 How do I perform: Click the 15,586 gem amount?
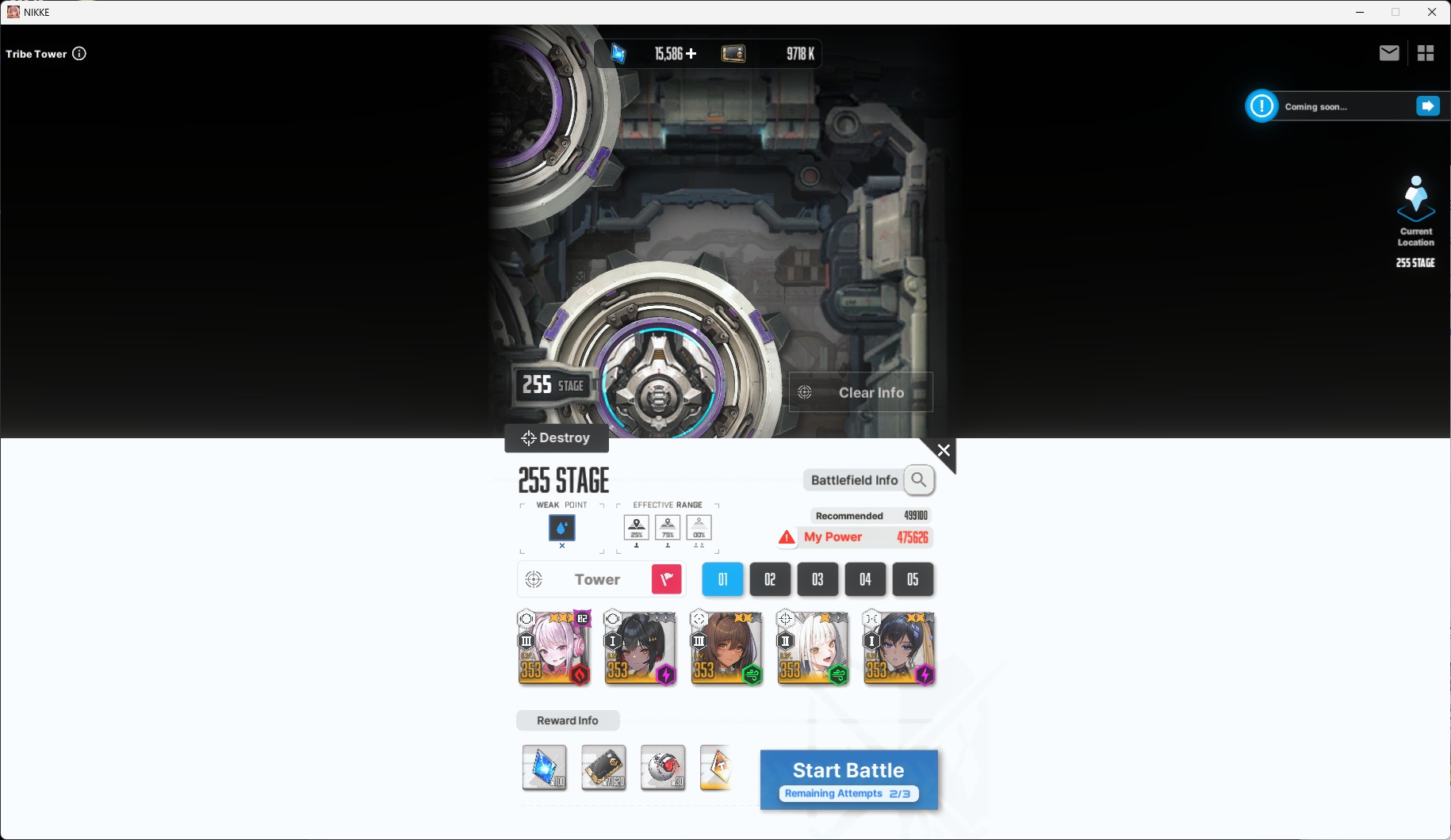point(668,53)
